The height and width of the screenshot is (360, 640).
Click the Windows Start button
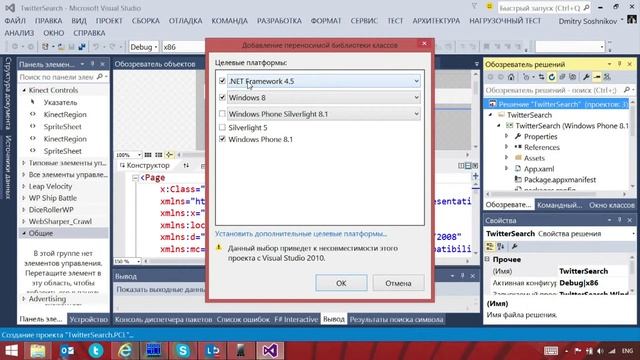coord(11,351)
